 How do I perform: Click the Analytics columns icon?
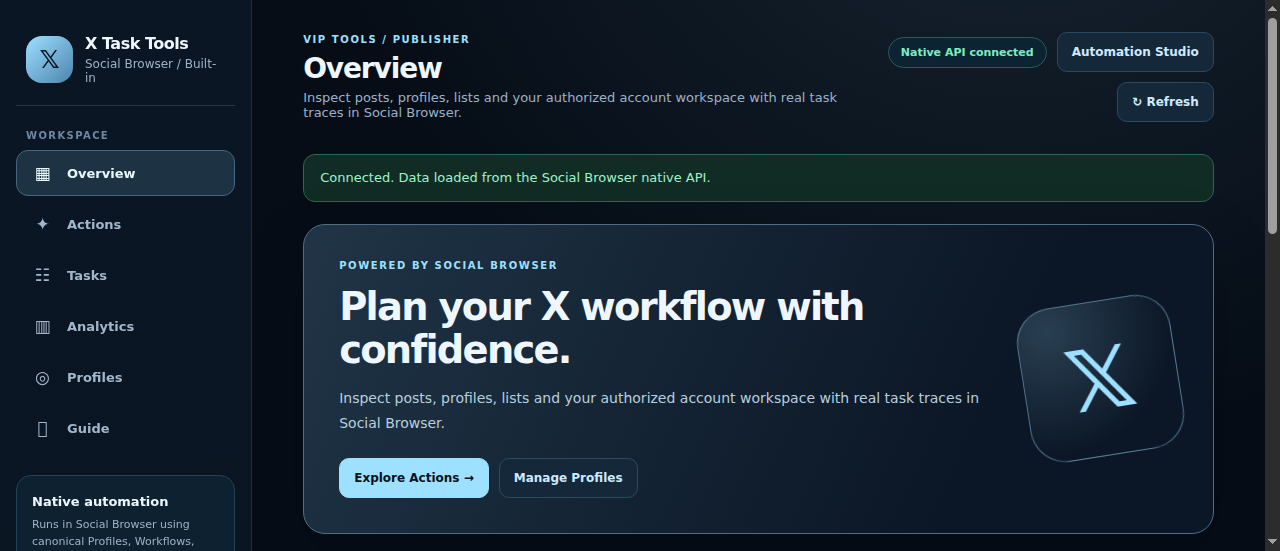(x=42, y=326)
